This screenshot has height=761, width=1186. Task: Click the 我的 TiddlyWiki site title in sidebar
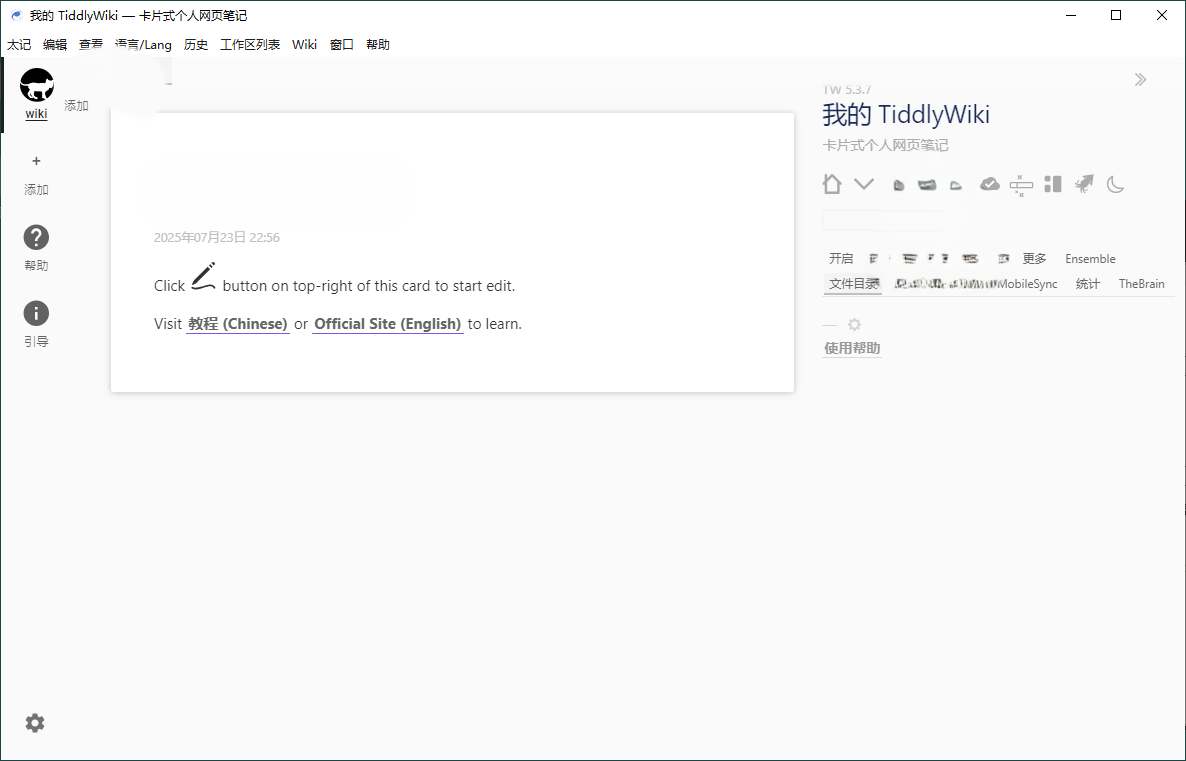[x=906, y=115]
